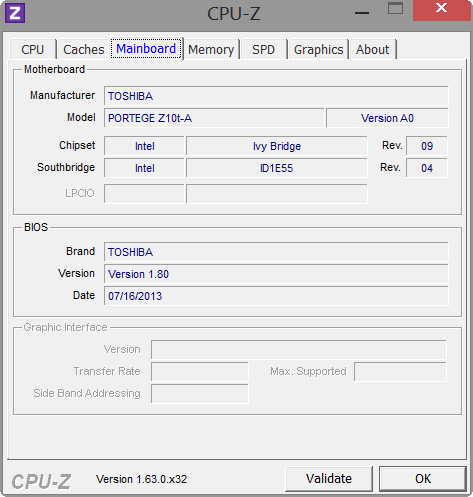The height and width of the screenshot is (497, 473).
Task: Click the Manufacturer label
Action: click(x=62, y=95)
